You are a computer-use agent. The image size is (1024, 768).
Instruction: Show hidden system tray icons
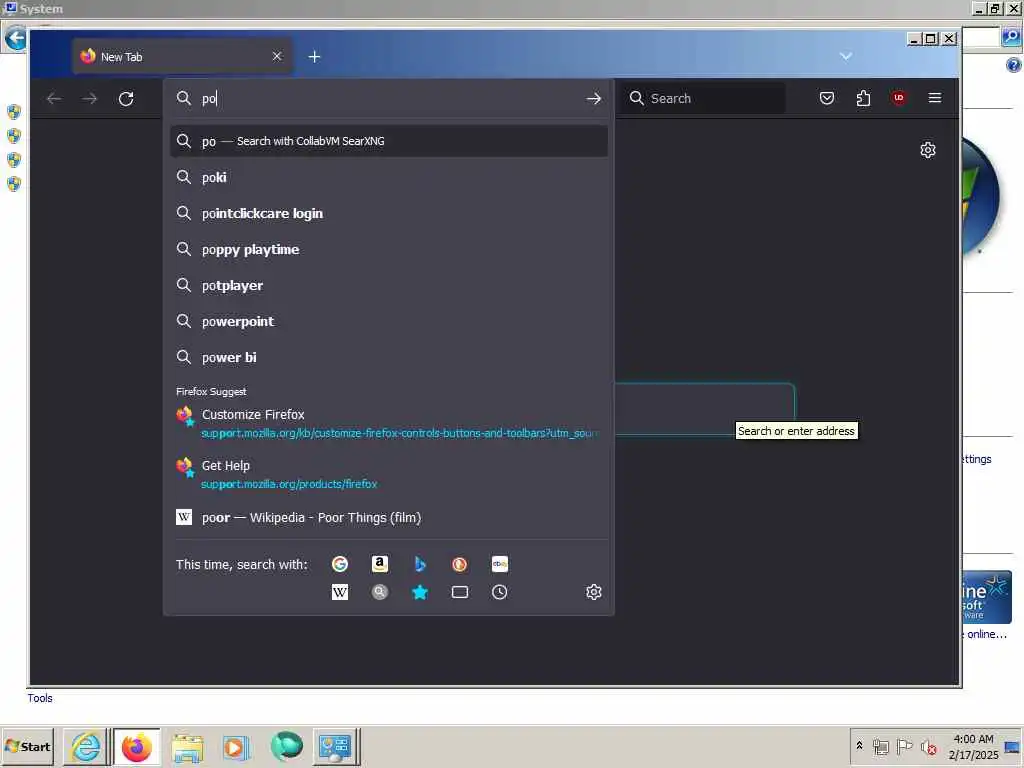859,746
